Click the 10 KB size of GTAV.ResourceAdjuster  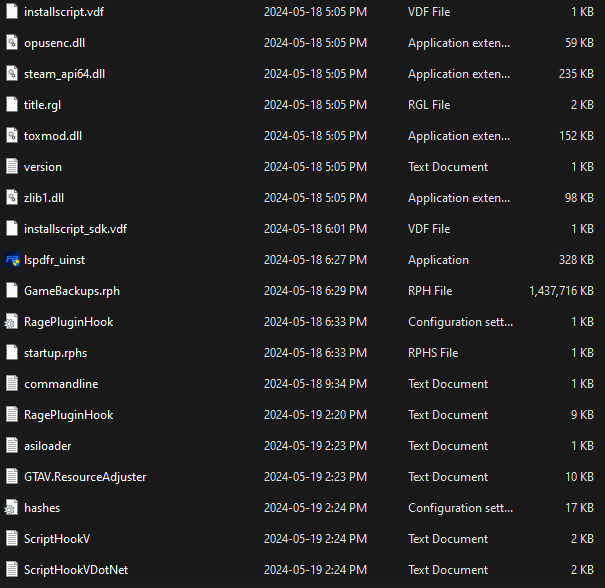(580, 477)
